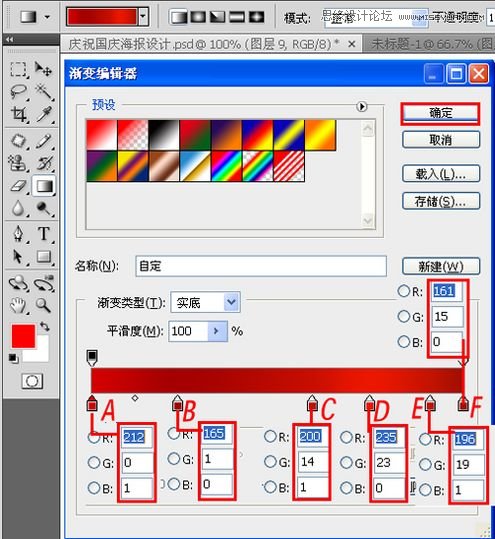Select the Zoom tool
Image resolution: width=495 pixels, height=539 pixels.
43,305
